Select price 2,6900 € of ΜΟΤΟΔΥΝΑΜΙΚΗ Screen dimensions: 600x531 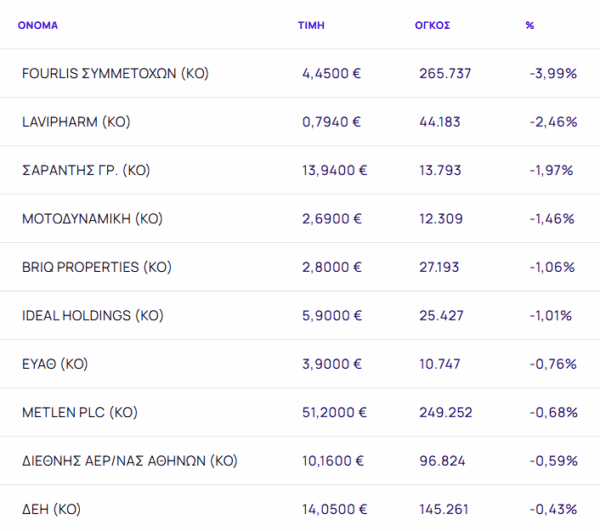pos(332,219)
